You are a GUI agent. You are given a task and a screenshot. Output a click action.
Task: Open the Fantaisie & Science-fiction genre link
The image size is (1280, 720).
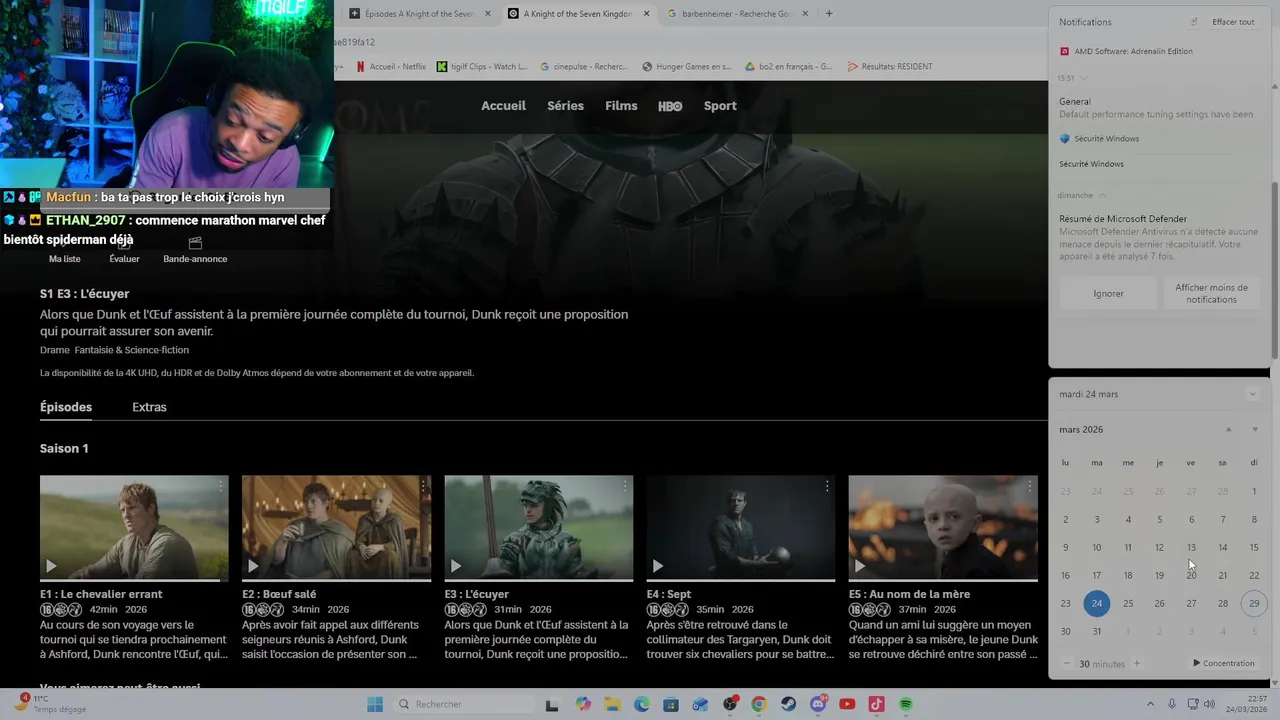[131, 350]
